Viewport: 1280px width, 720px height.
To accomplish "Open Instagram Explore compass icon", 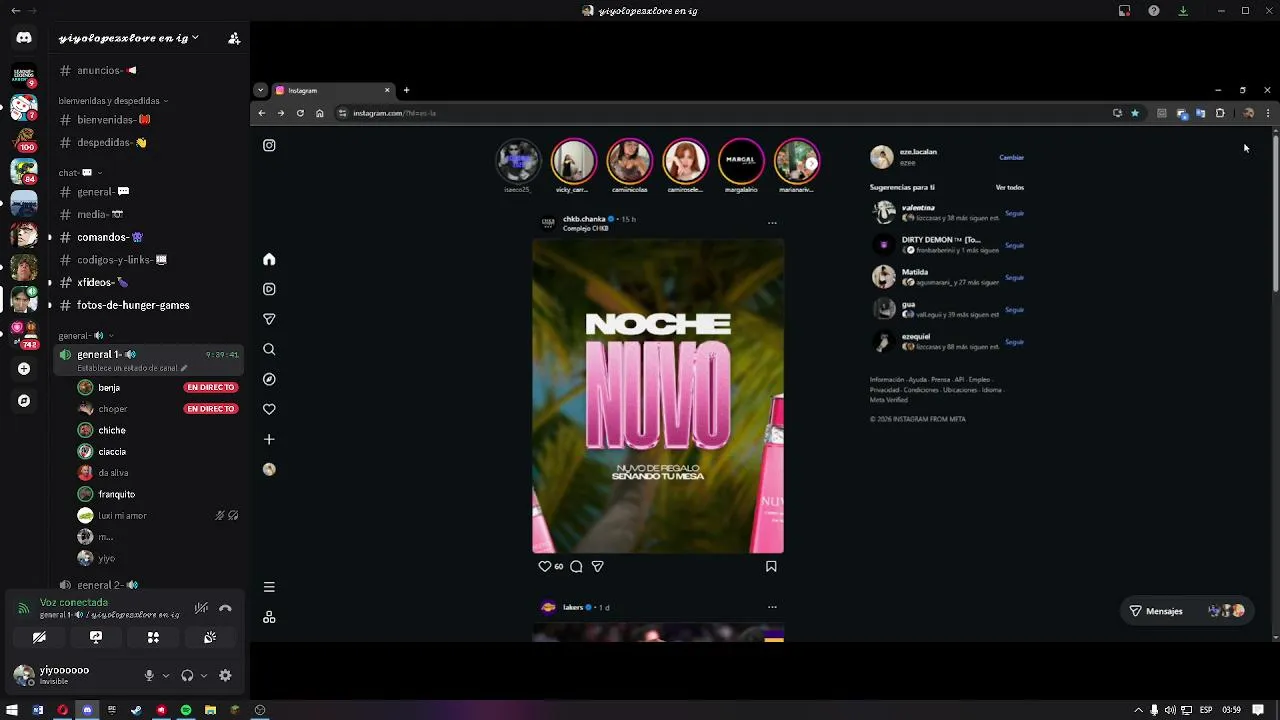I will click(x=269, y=379).
